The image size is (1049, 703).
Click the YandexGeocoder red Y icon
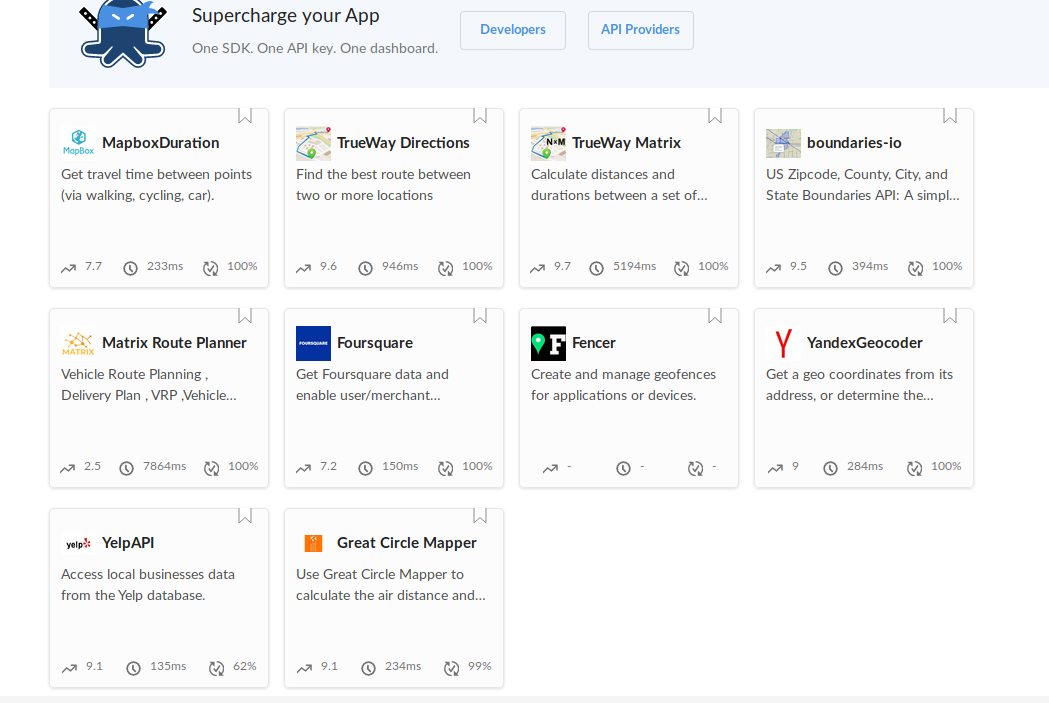[x=783, y=343]
